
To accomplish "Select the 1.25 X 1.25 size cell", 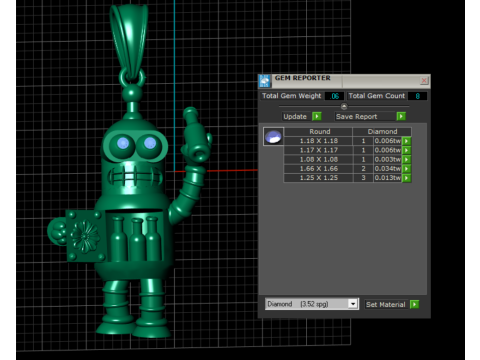I will pos(318,178).
